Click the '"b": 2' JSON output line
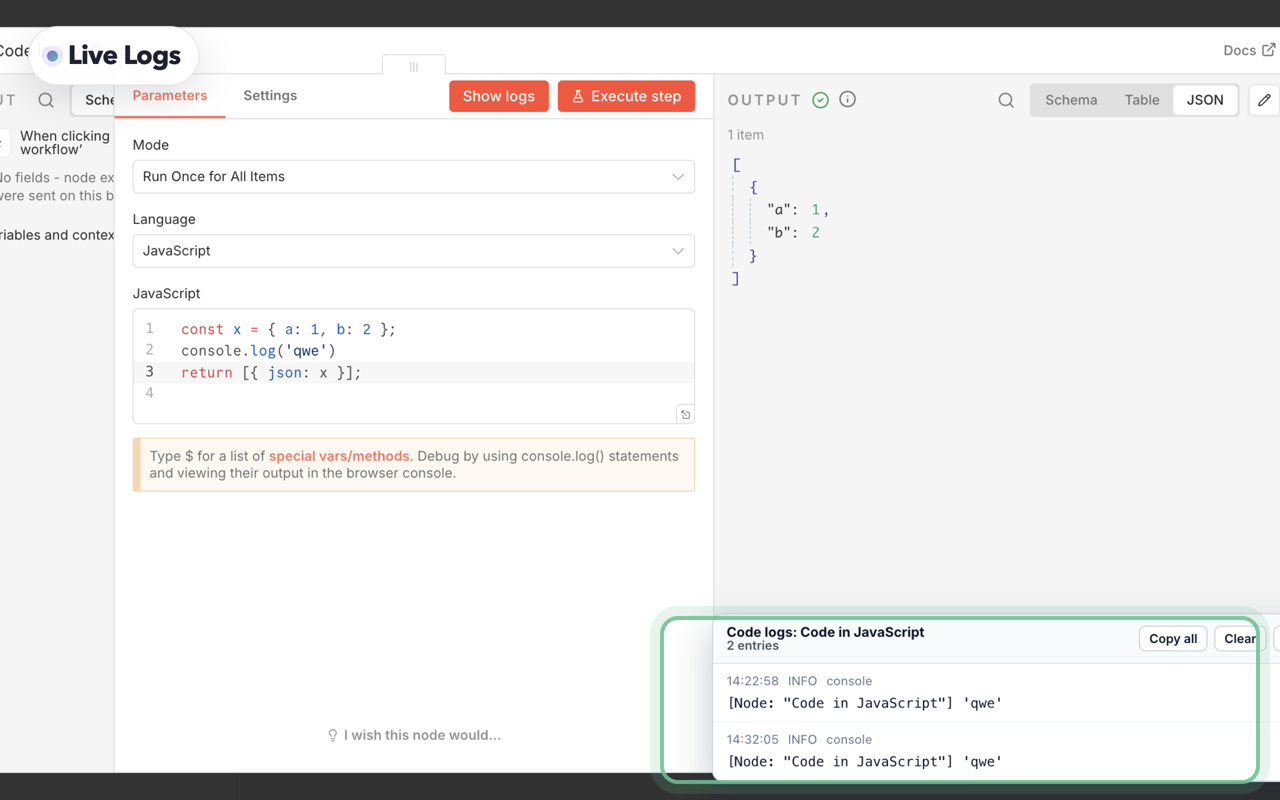Viewport: 1280px width, 800px height. pyautogui.click(x=793, y=233)
